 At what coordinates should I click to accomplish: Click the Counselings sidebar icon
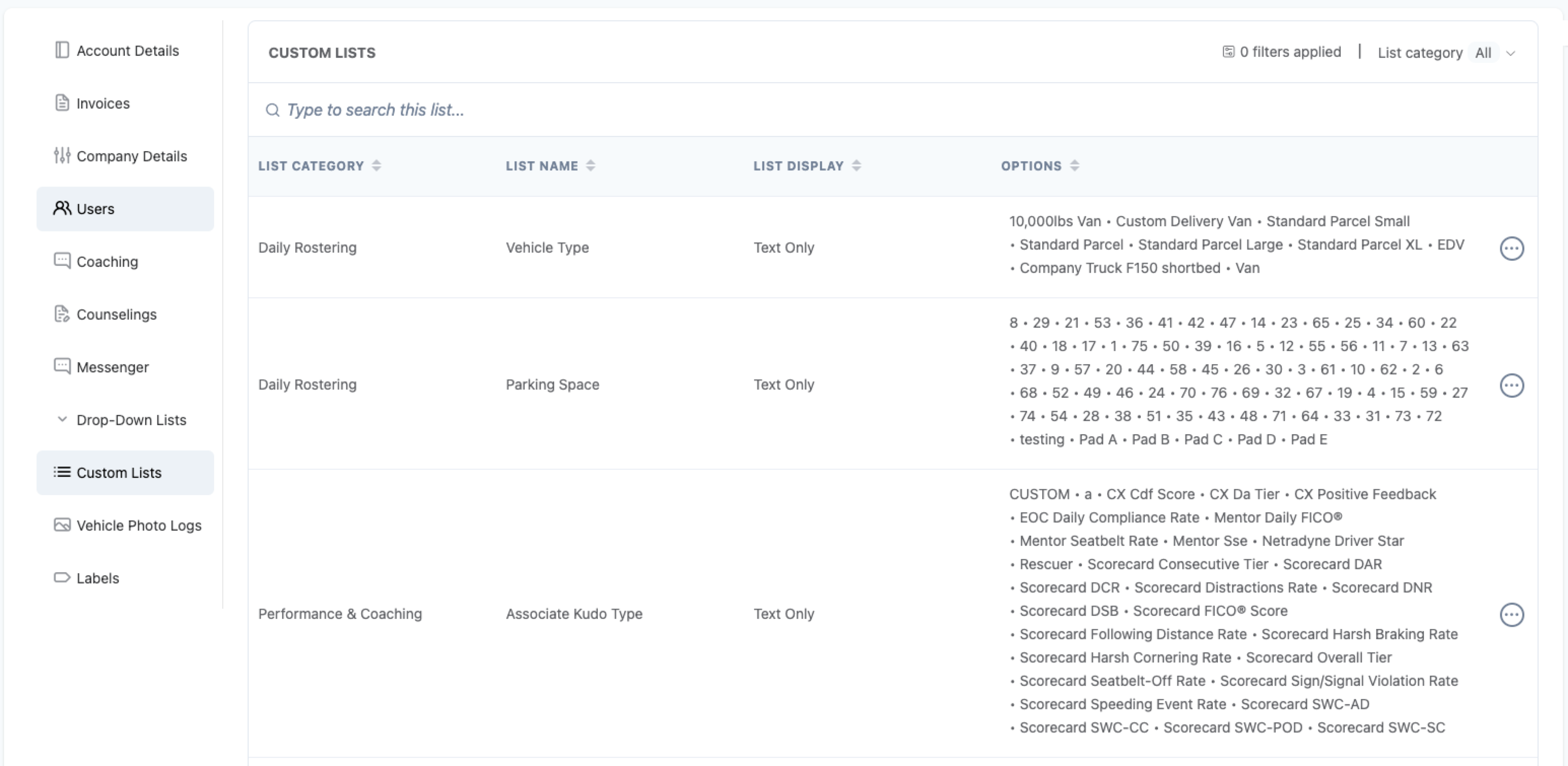[x=61, y=314]
